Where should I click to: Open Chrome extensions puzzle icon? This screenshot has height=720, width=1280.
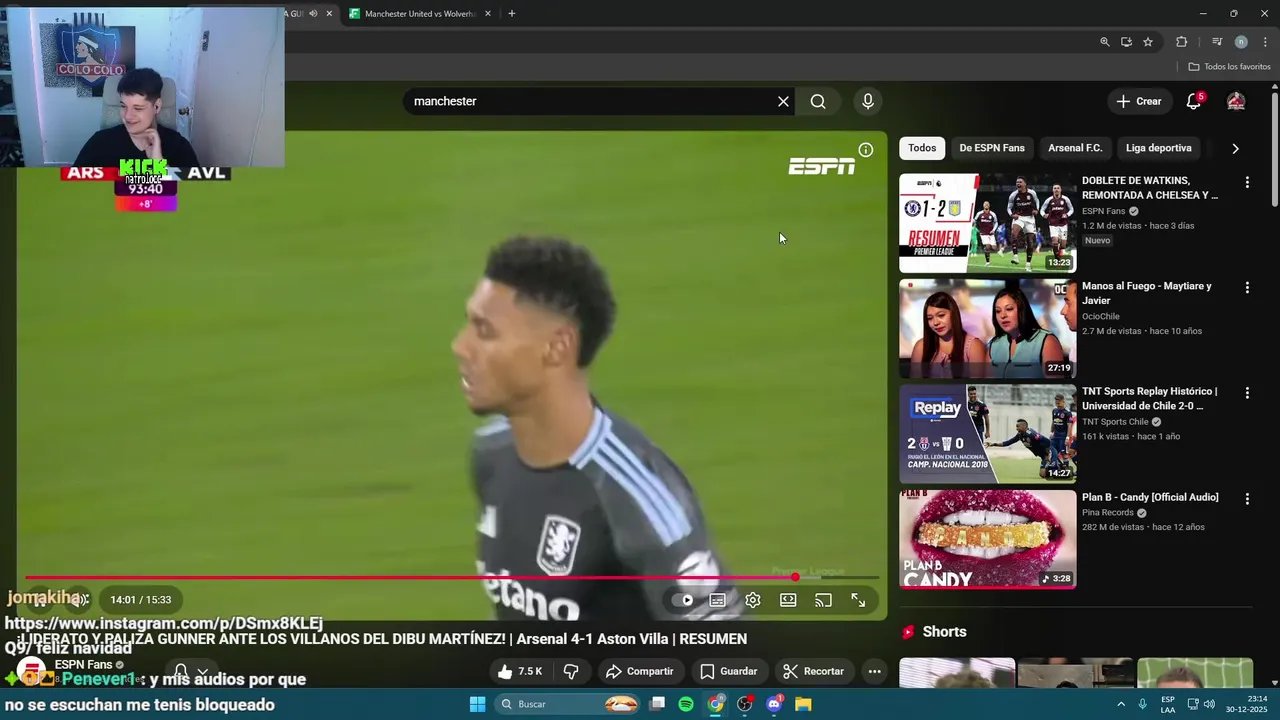(x=1181, y=42)
